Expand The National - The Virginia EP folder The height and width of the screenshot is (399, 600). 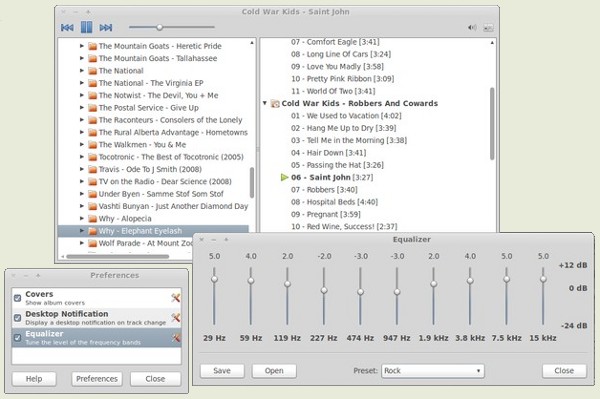click(x=82, y=83)
